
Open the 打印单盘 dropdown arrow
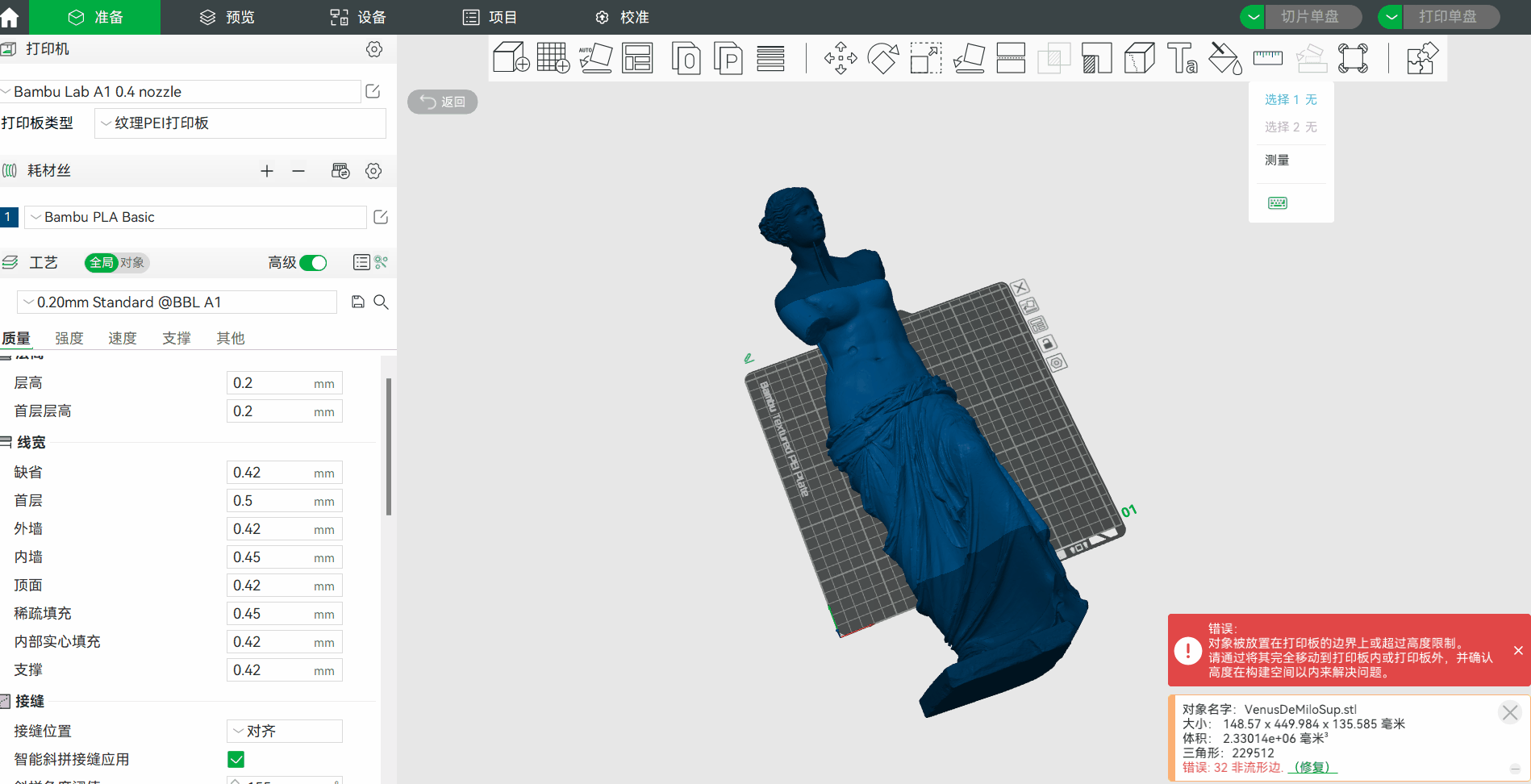pos(1391,17)
